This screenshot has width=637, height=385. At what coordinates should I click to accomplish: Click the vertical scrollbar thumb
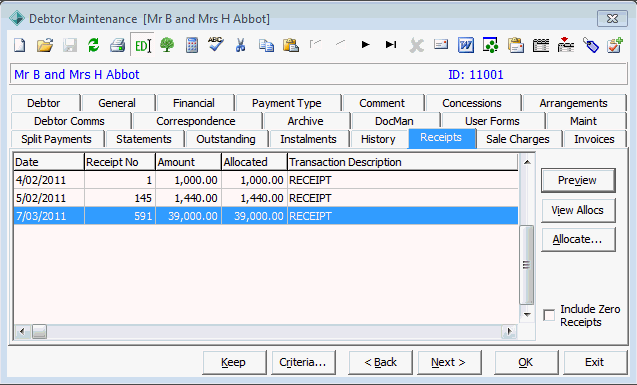pos(526,265)
